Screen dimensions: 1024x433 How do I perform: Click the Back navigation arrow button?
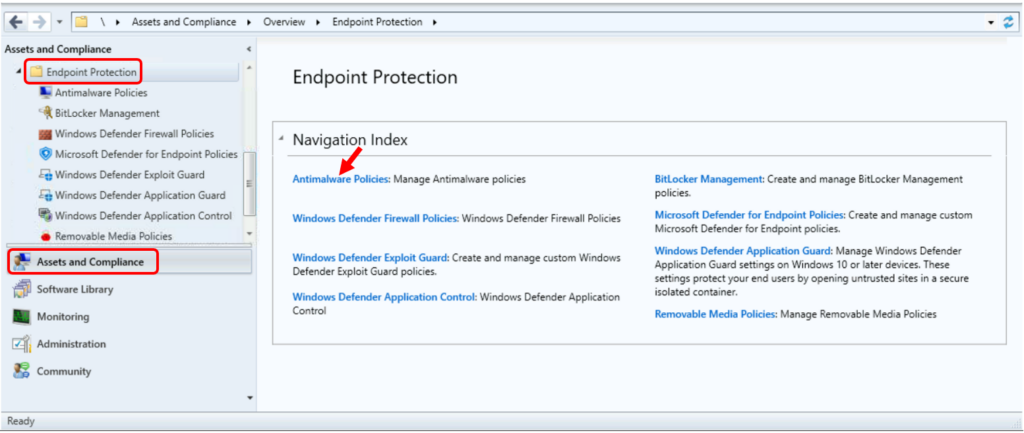click(x=16, y=22)
